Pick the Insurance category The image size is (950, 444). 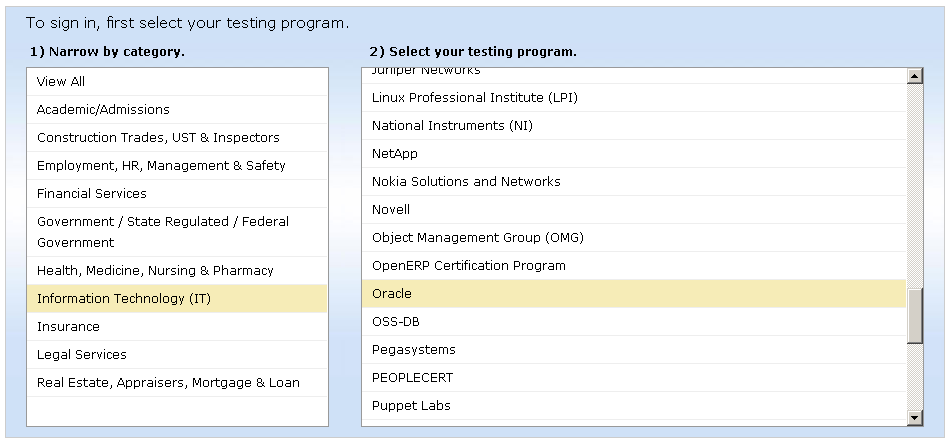68,327
